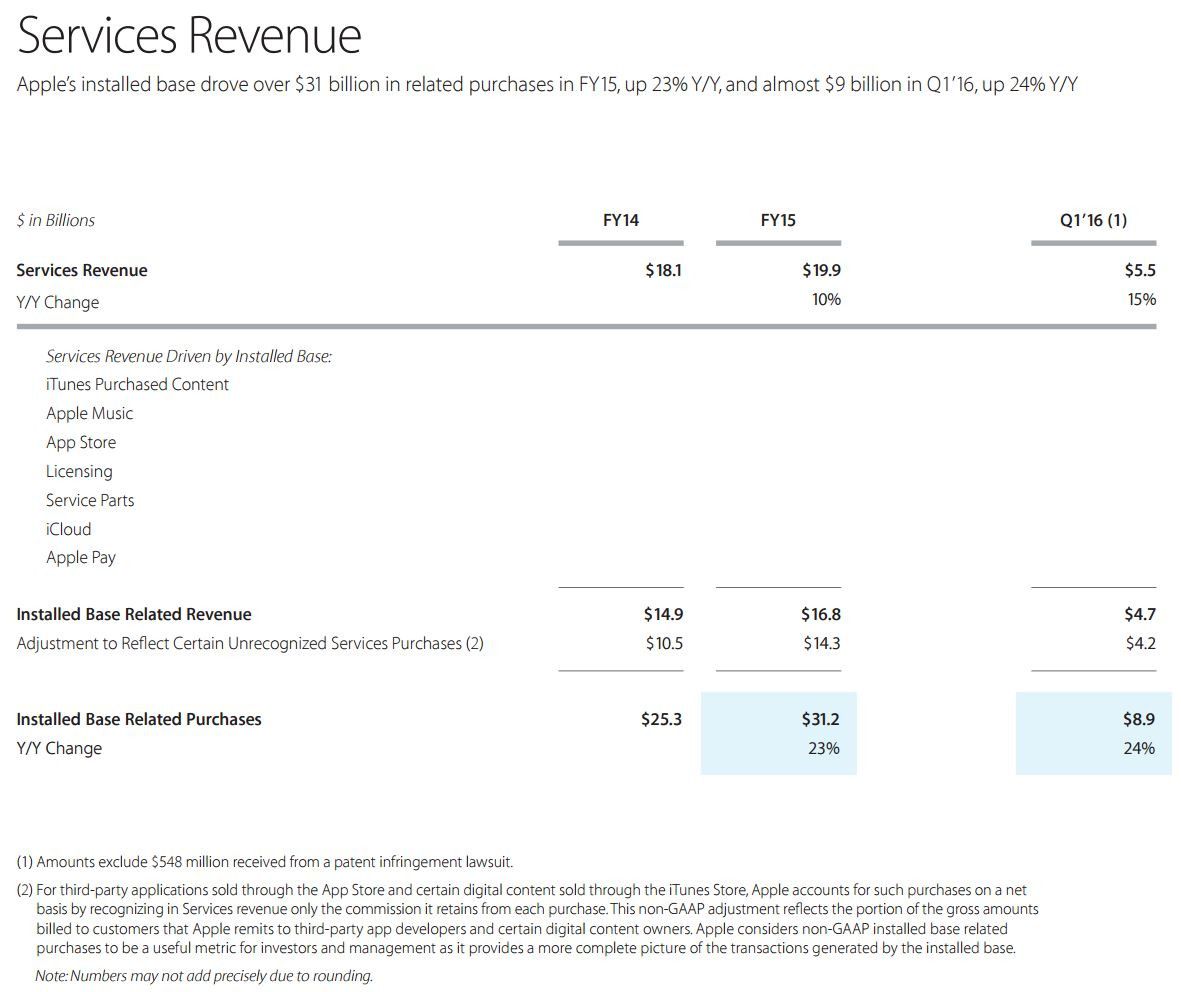
Task: Select the highlighted 23% Y/Y change value
Action: tap(824, 749)
